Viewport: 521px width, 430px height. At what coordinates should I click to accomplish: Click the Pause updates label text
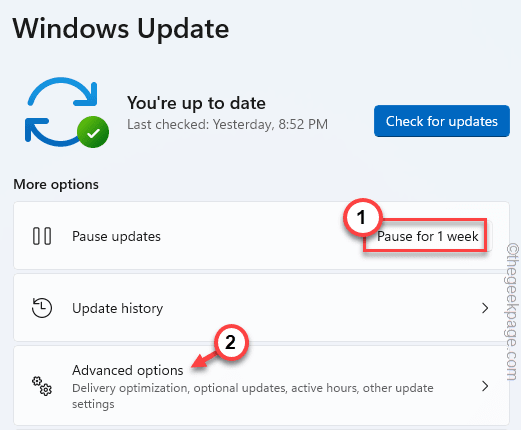(x=116, y=236)
